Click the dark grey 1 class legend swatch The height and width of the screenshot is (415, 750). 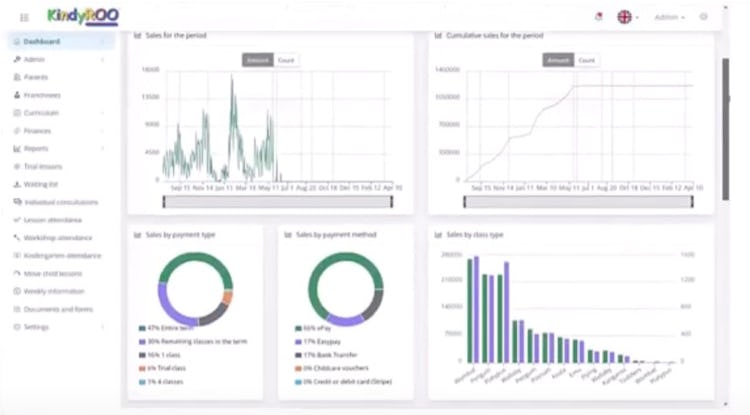click(142, 355)
